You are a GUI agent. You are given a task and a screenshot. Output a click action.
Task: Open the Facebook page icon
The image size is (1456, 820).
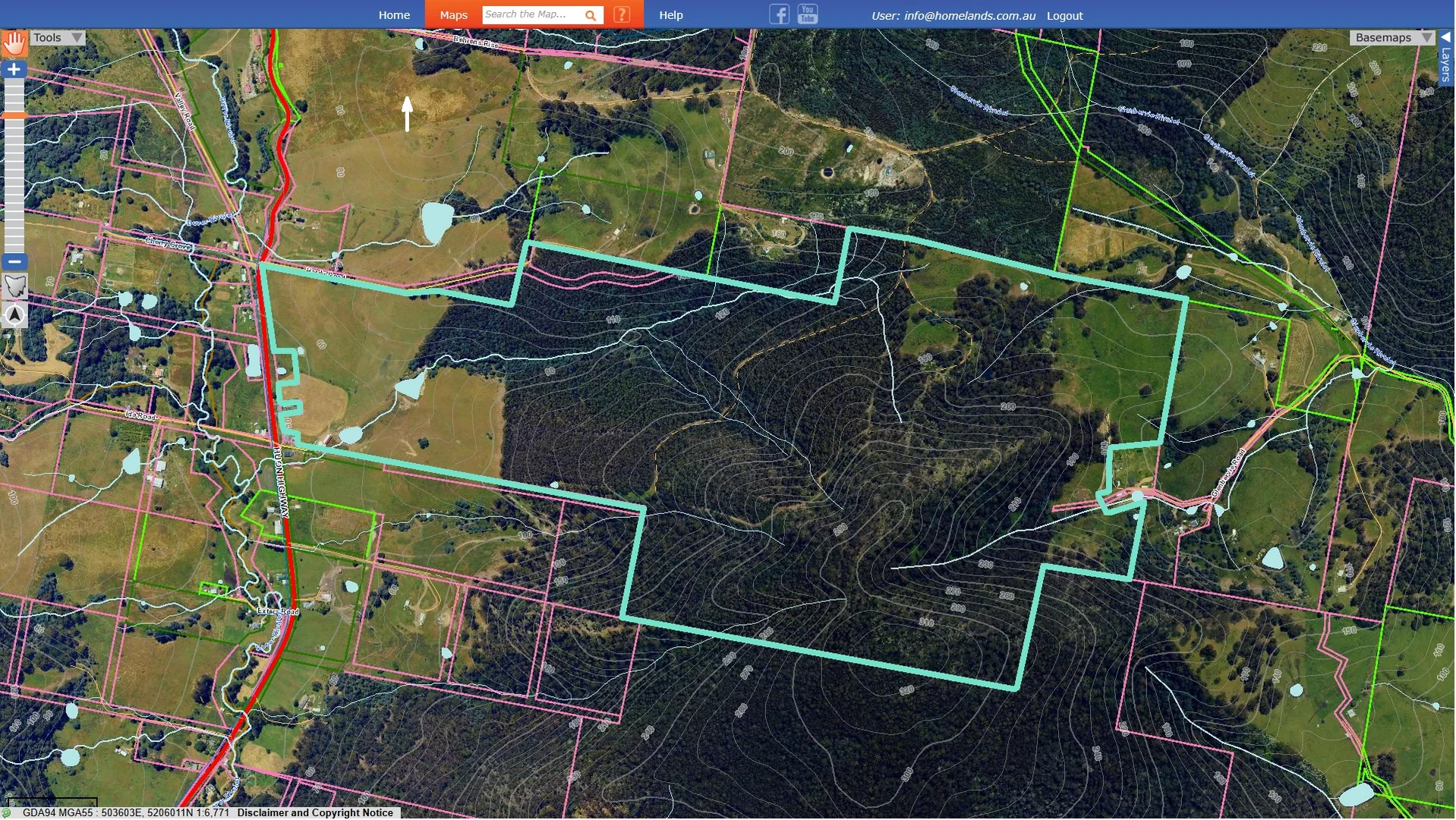coord(779,14)
